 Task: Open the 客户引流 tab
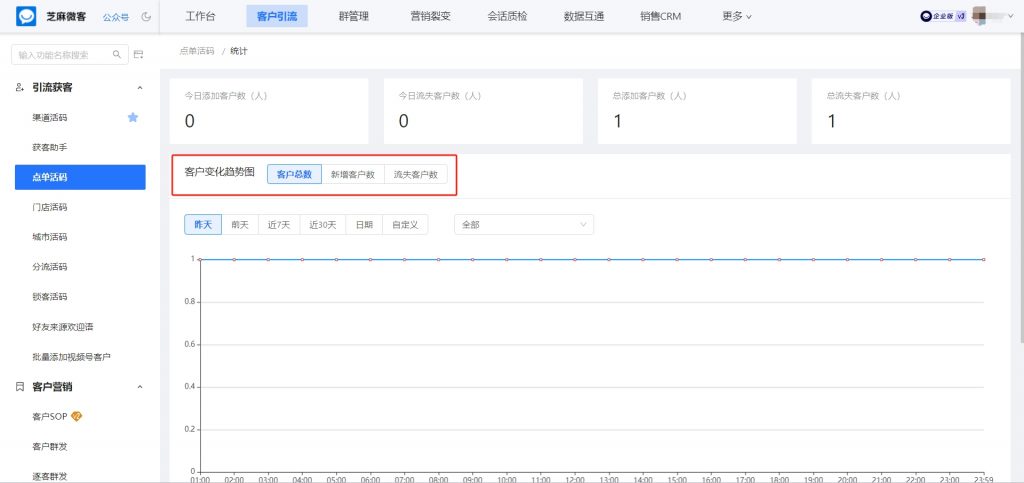point(277,16)
